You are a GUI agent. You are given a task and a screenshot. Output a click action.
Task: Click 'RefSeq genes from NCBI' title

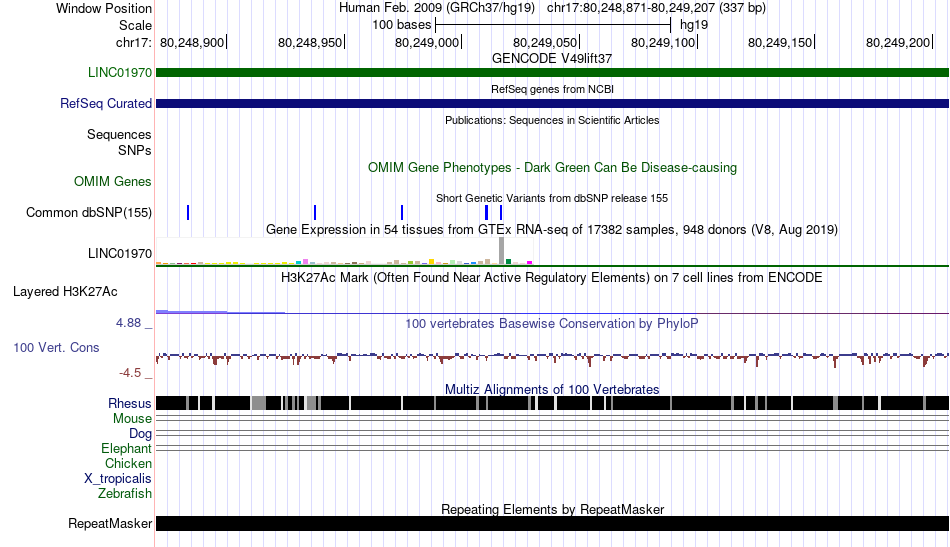tap(552, 90)
